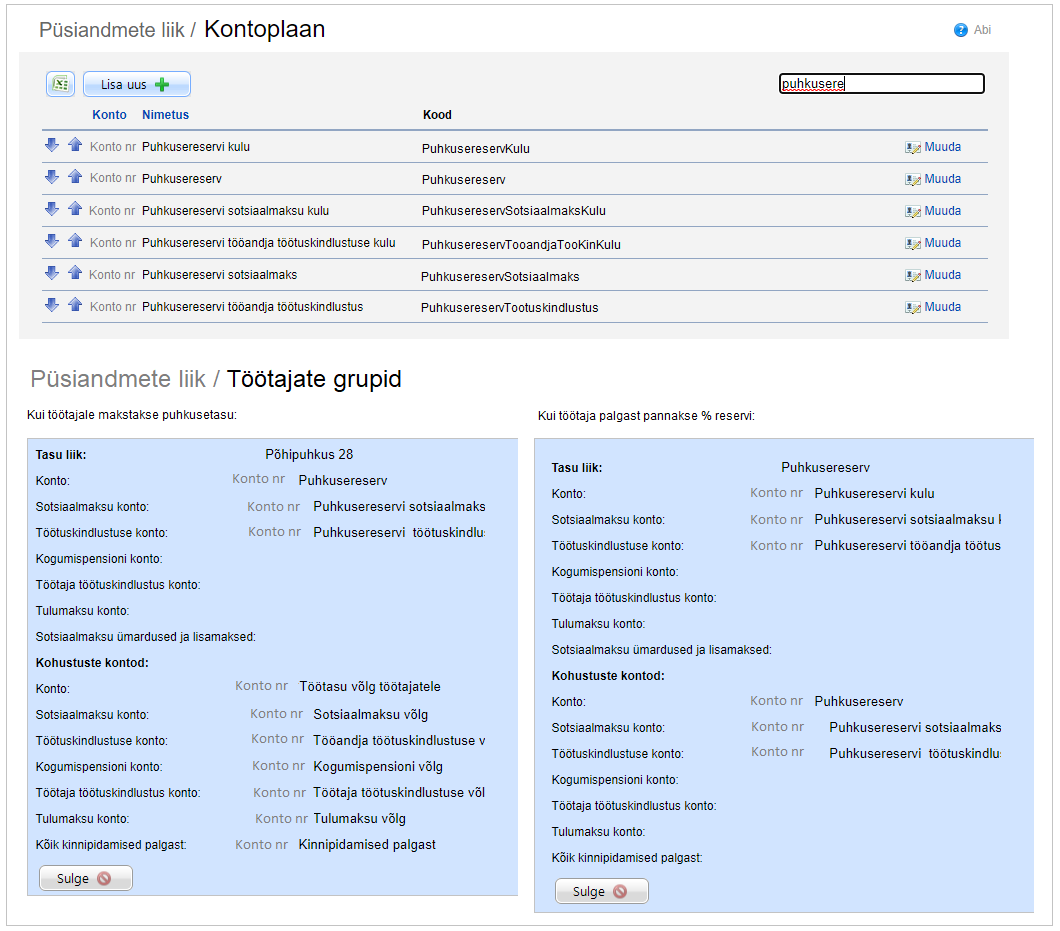Sort by the Konto column header
The image size is (1060, 931).
point(109,115)
